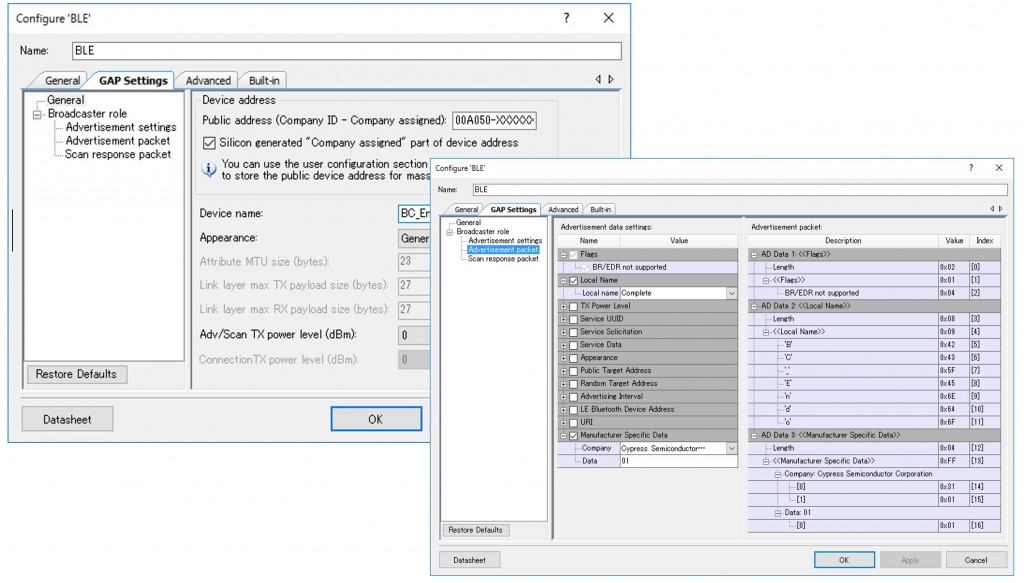Collapse Company Cypress Semiconductor Corporation packet node

pos(778,475)
